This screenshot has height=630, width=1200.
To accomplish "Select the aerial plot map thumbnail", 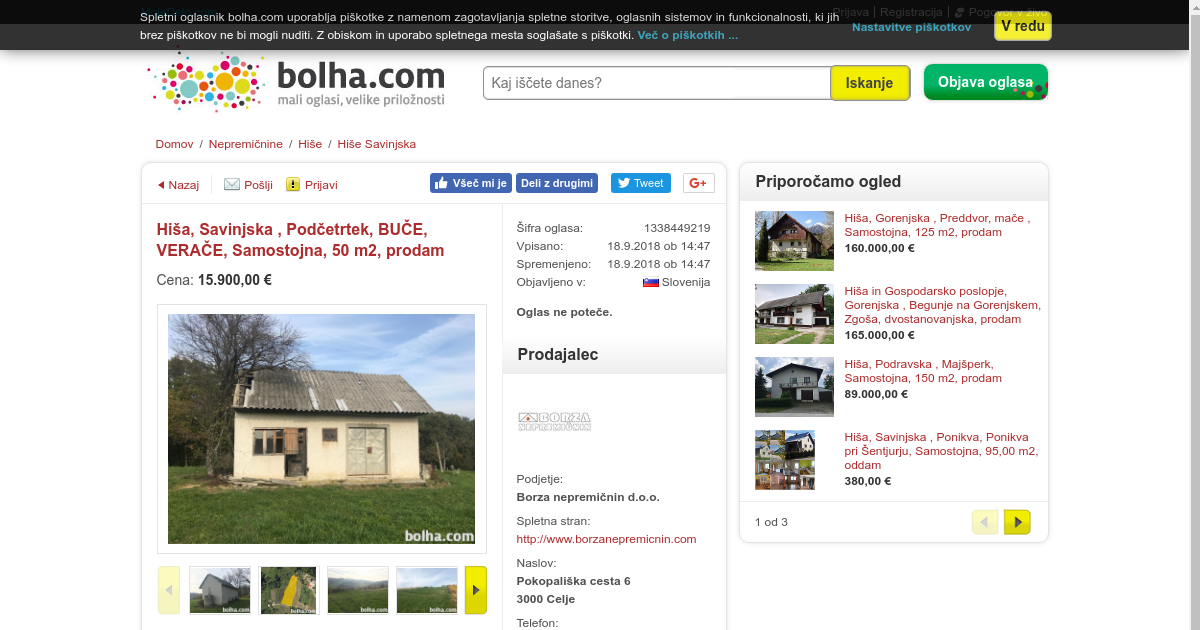I will tap(289, 590).
